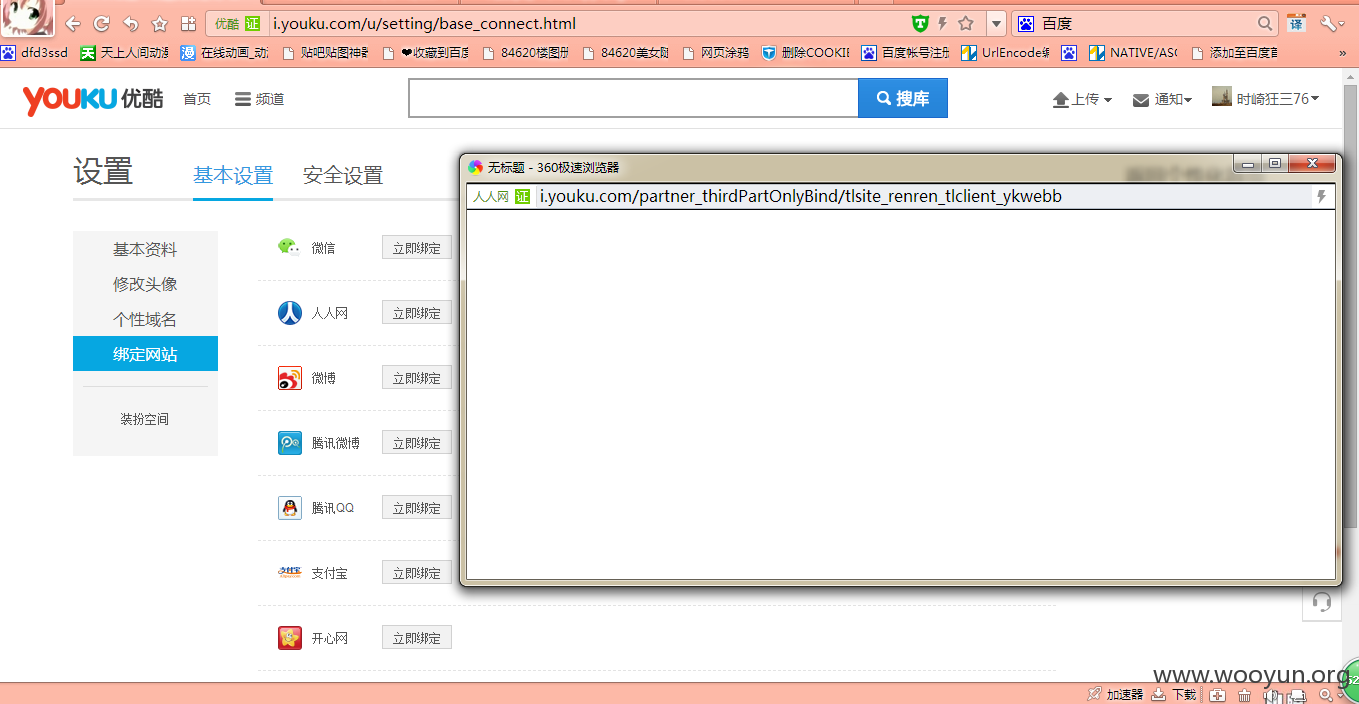Open the 在线动画 bookmark
This screenshot has height=704, width=1359.
(x=224, y=53)
